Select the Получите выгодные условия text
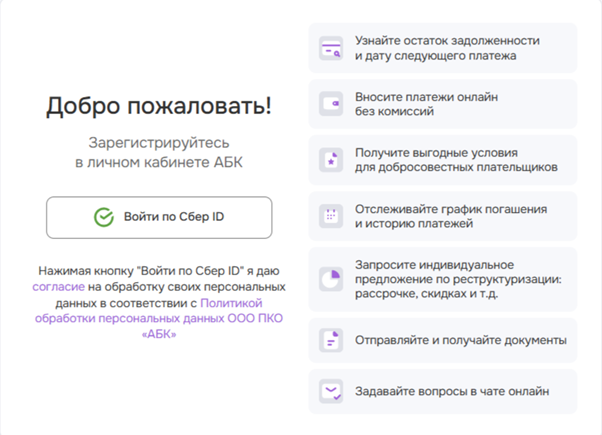This screenshot has width=602, height=435. [436, 152]
